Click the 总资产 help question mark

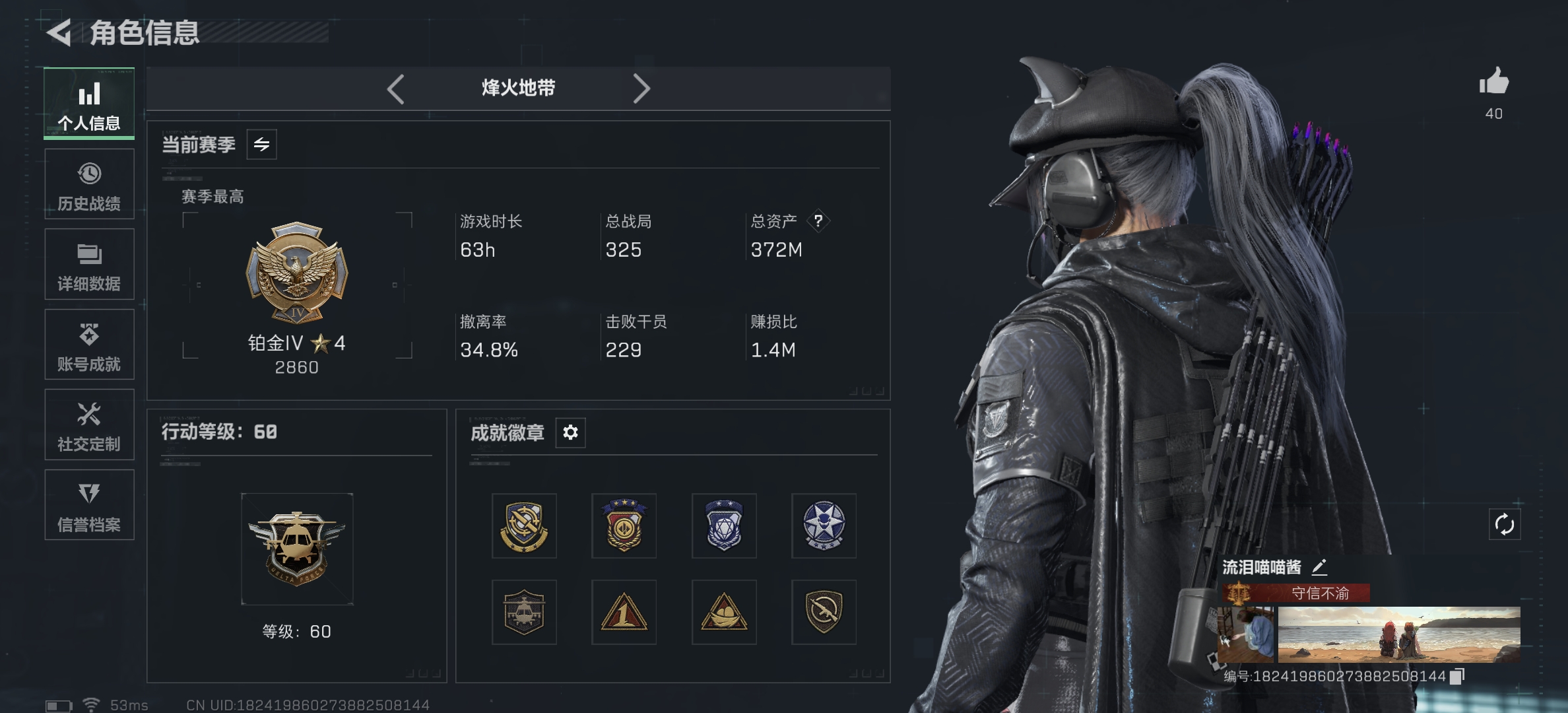(x=818, y=221)
